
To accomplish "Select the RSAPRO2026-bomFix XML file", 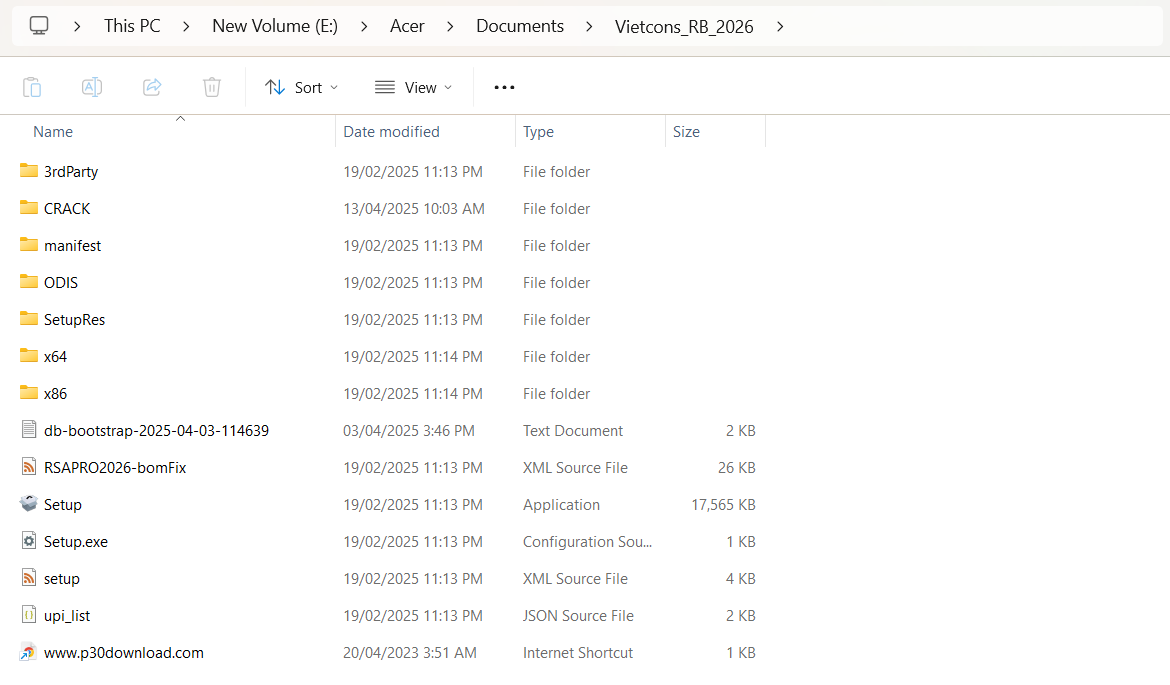I will pos(115,467).
